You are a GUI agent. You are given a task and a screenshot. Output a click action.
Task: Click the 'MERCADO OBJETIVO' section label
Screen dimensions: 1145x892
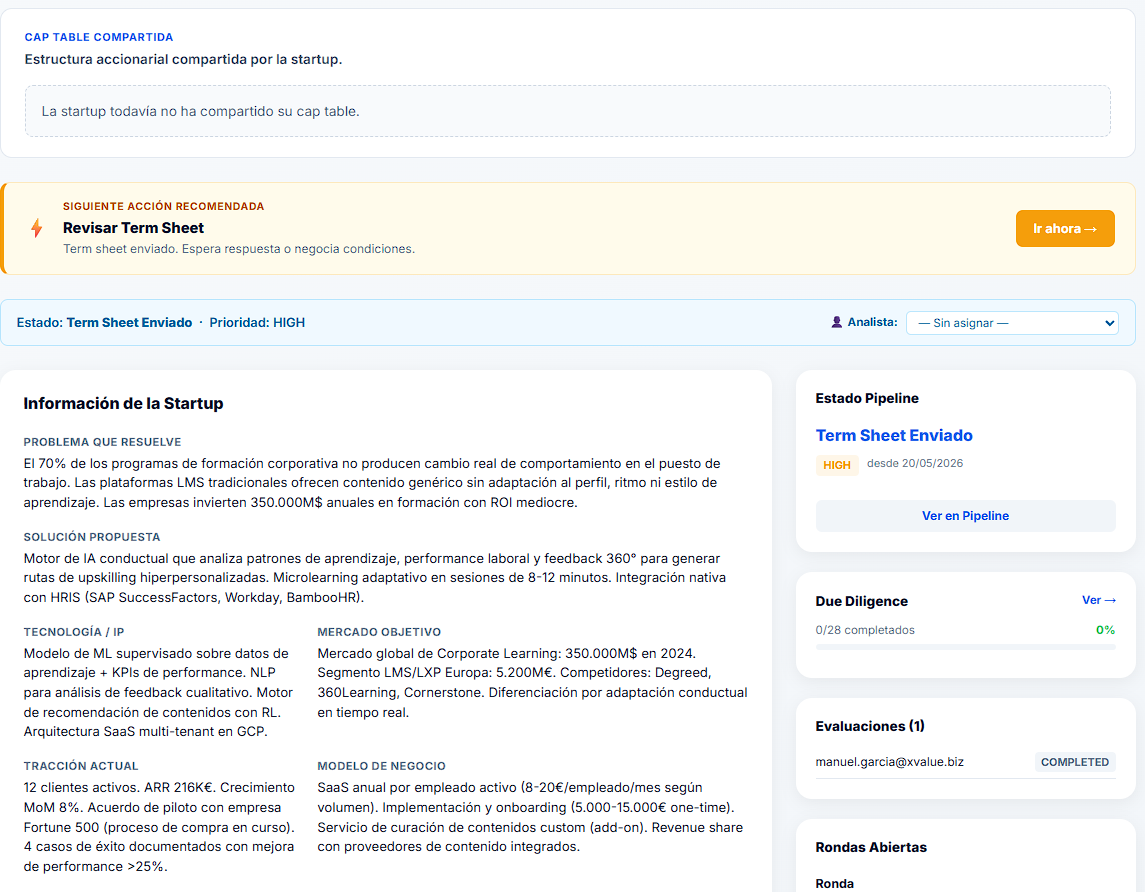click(379, 632)
